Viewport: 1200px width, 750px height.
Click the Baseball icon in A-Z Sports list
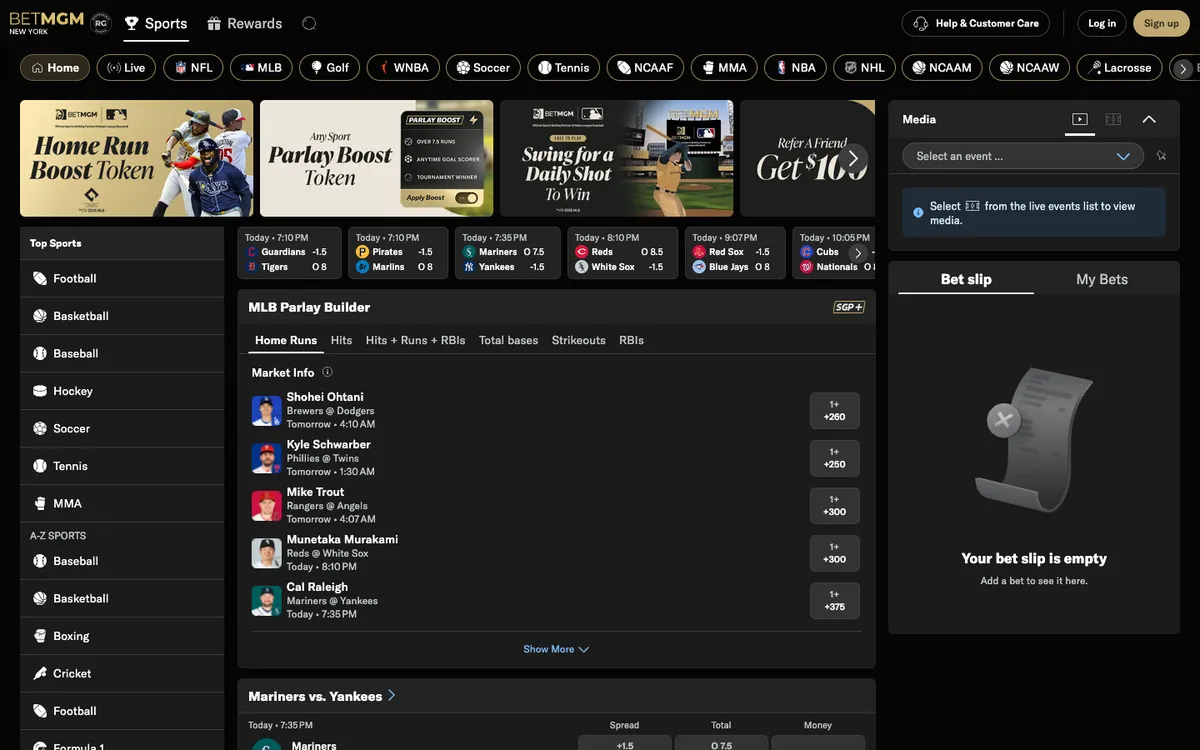coord(40,561)
